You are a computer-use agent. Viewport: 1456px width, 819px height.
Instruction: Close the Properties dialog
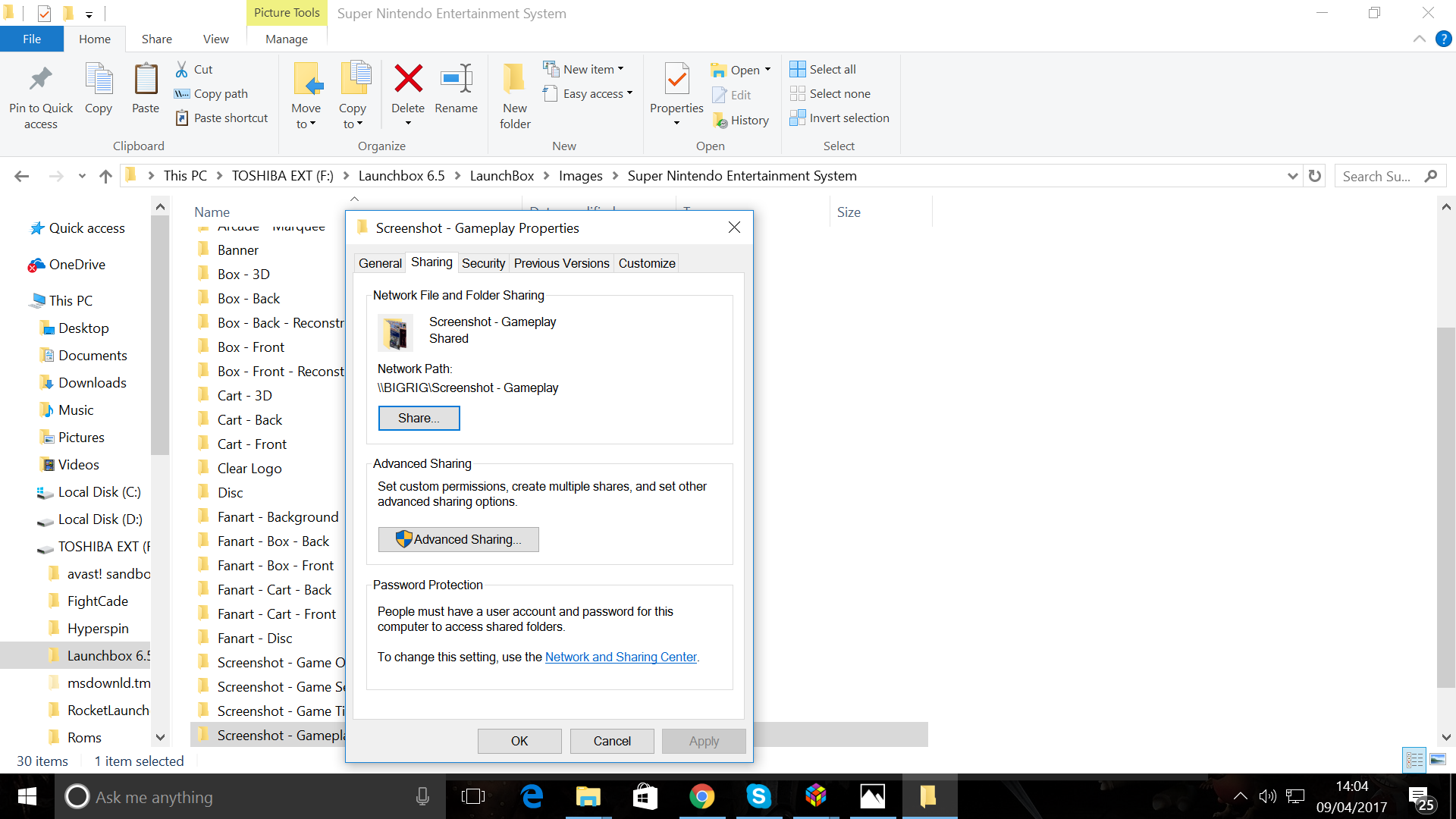point(734,227)
